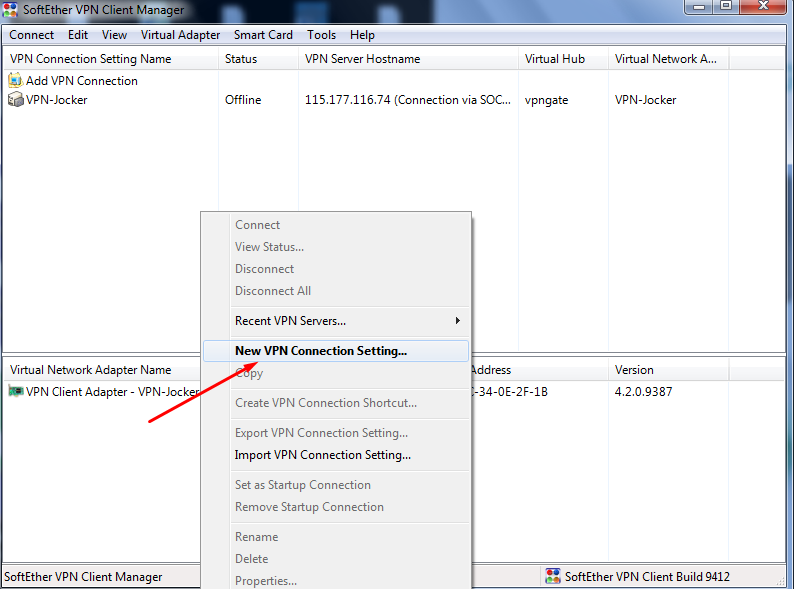Click Virtual Network Adapter Name column header

102,370
